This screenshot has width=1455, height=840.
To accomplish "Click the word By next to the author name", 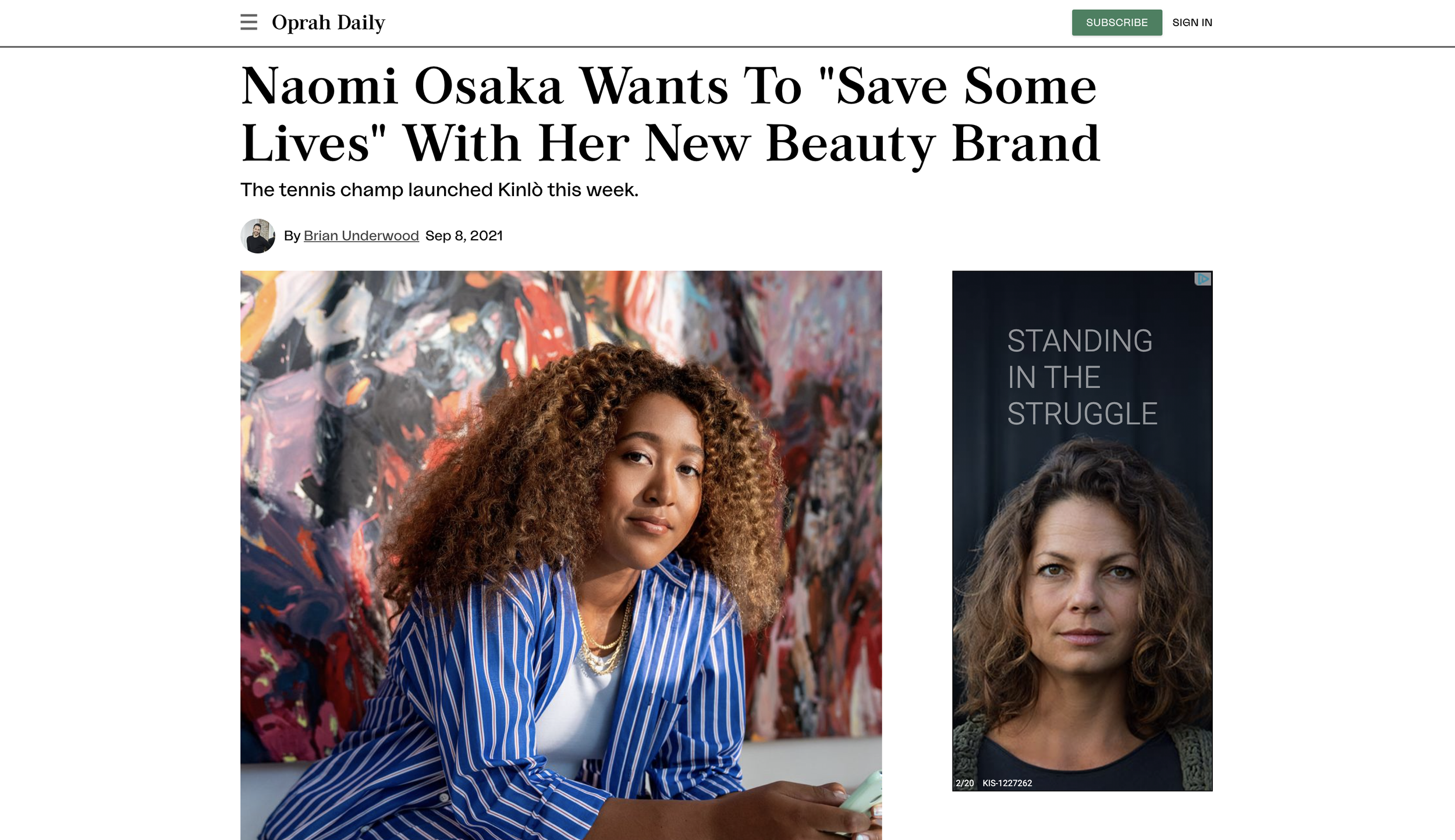I will pyautogui.click(x=292, y=236).
